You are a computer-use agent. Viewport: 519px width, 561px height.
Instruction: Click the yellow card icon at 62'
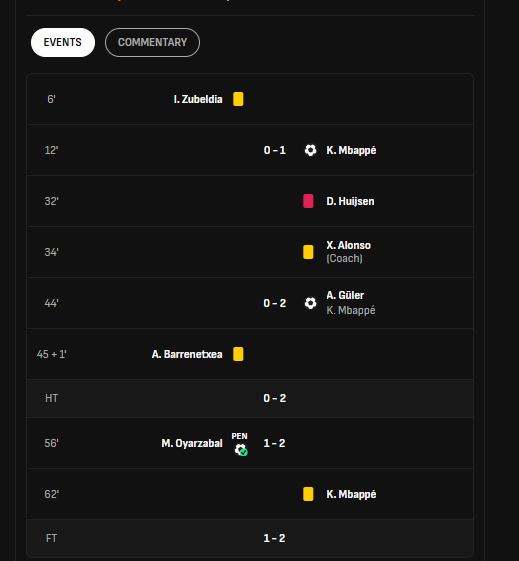click(308, 494)
